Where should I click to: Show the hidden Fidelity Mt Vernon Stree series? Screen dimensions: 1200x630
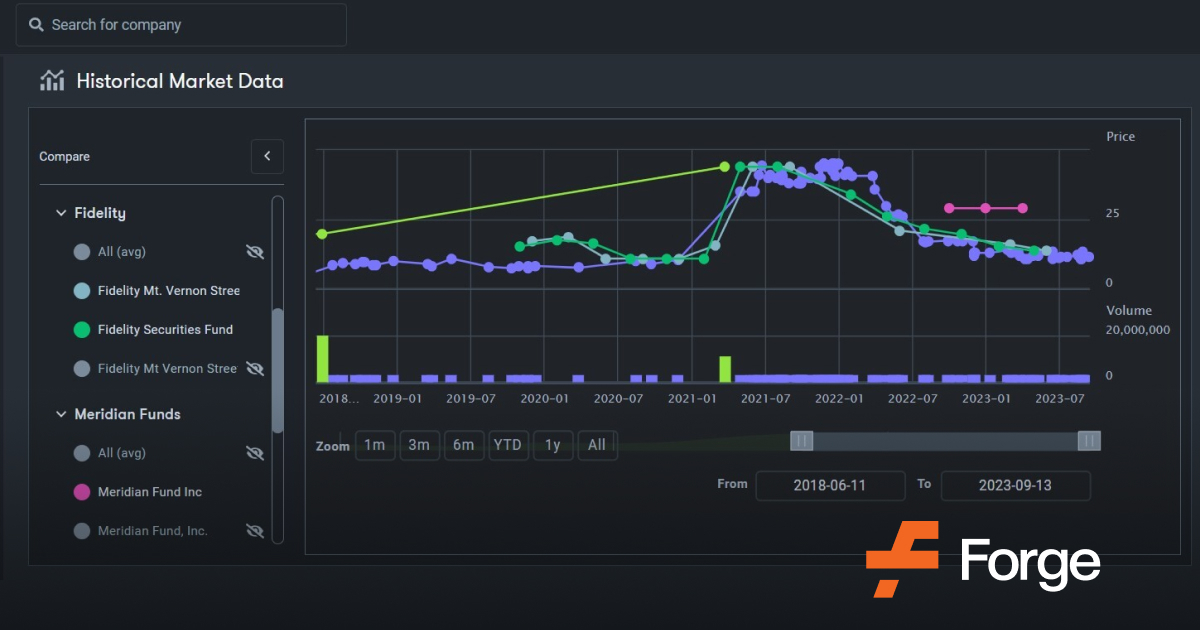click(x=255, y=368)
